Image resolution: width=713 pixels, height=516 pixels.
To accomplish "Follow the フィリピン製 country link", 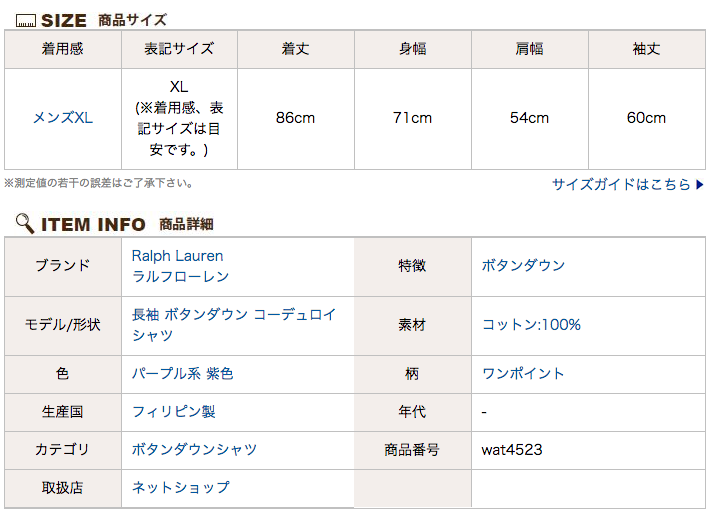I will click(174, 412).
